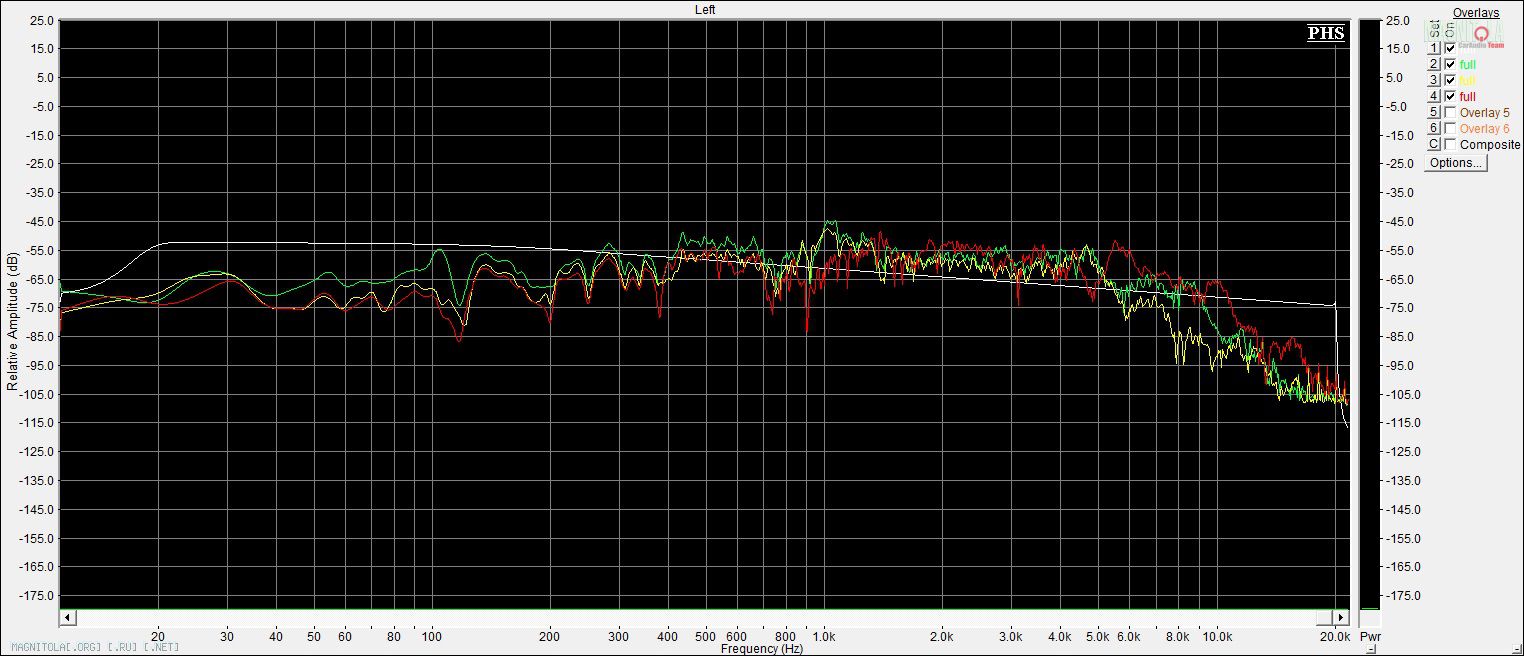Click the '20.0k' frequency tick label

1335,636
